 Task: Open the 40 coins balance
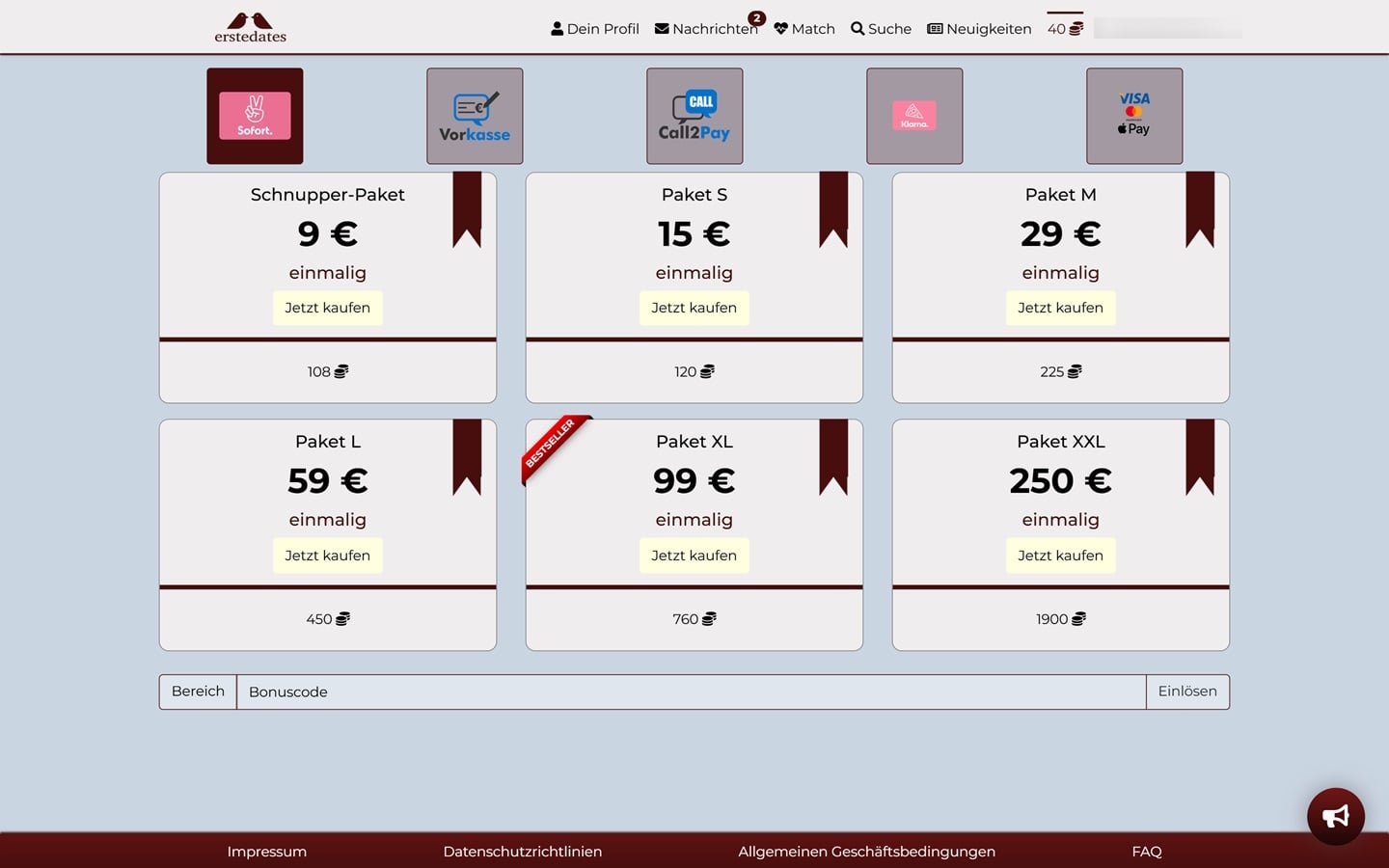[x=1065, y=29]
